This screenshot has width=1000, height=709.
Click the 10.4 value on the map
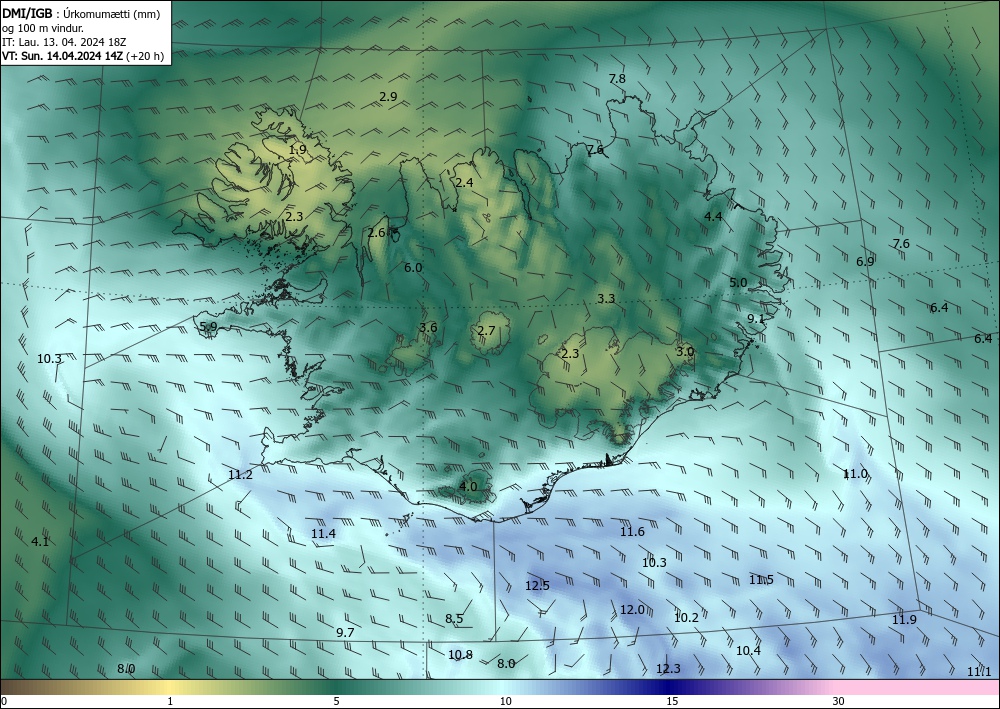point(749,650)
